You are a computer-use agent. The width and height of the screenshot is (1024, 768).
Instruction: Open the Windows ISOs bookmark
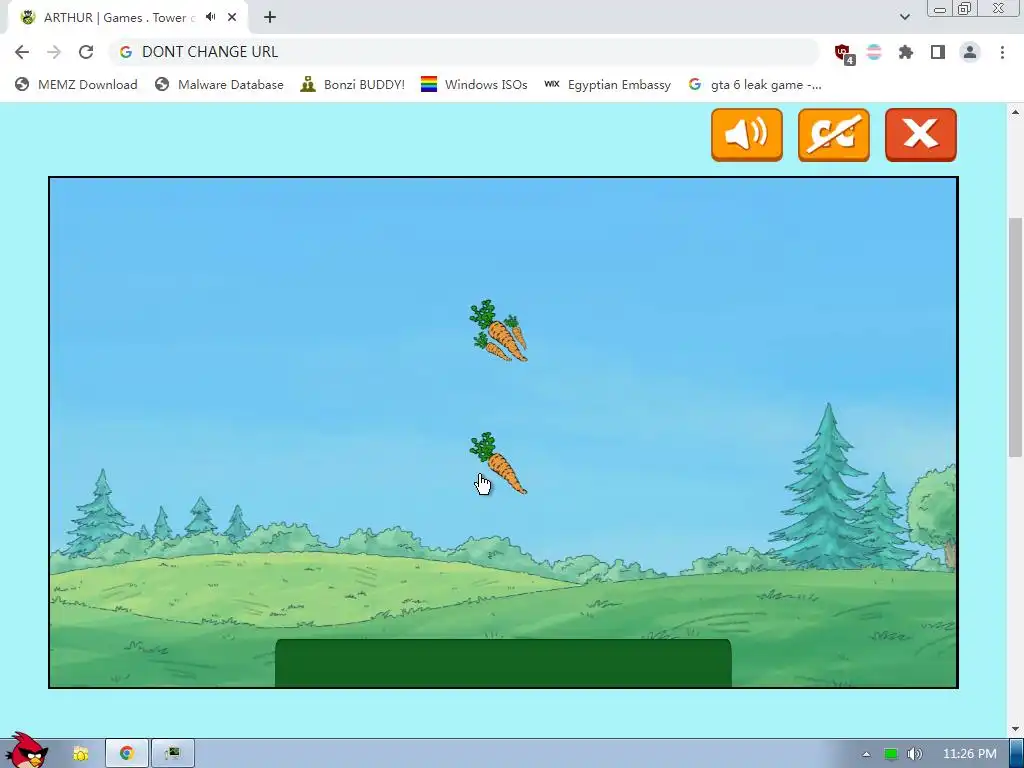(474, 85)
